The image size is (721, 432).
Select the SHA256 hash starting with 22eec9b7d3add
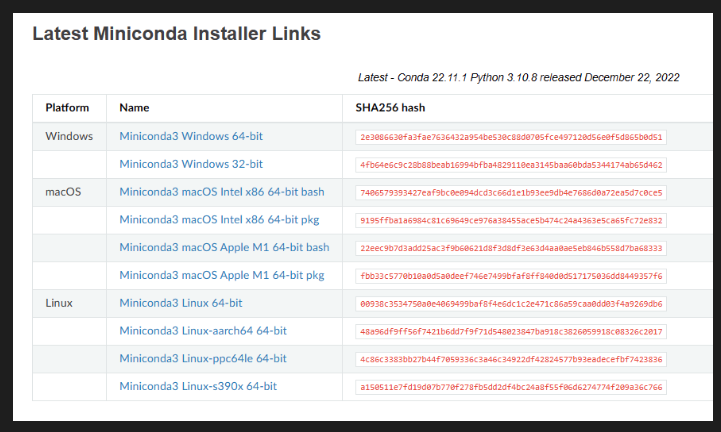point(511,248)
